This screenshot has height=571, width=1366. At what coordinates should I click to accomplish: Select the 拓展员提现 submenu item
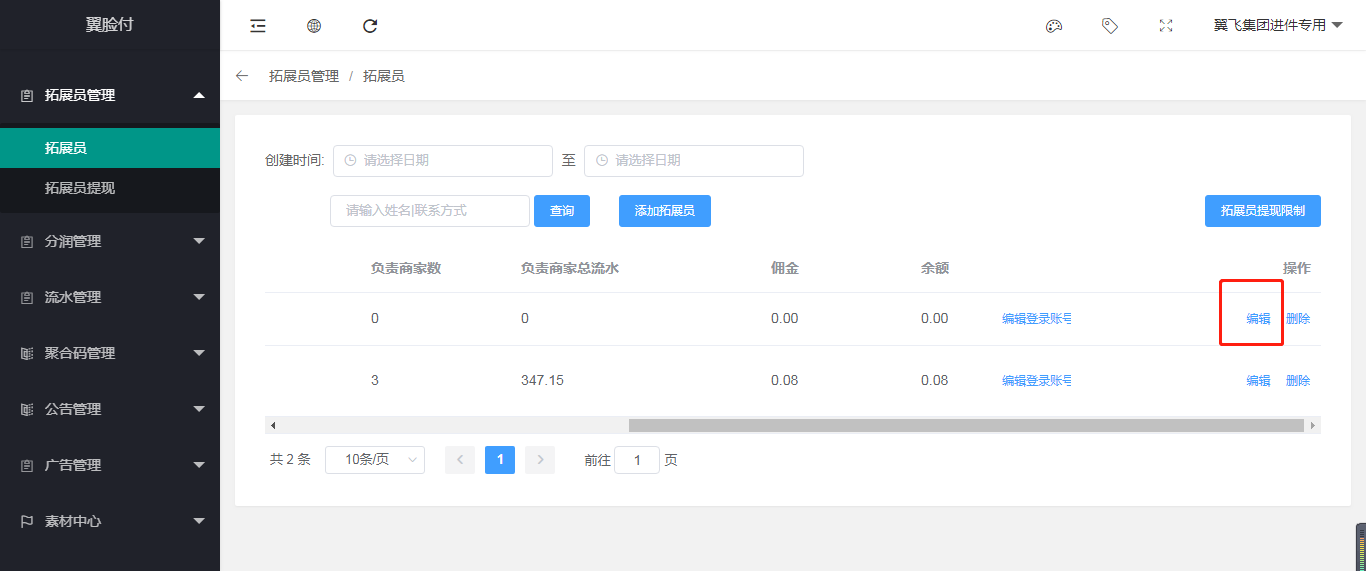pos(110,188)
